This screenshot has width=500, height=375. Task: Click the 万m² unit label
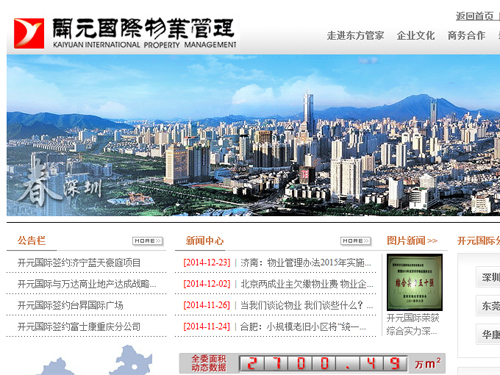(x=428, y=363)
